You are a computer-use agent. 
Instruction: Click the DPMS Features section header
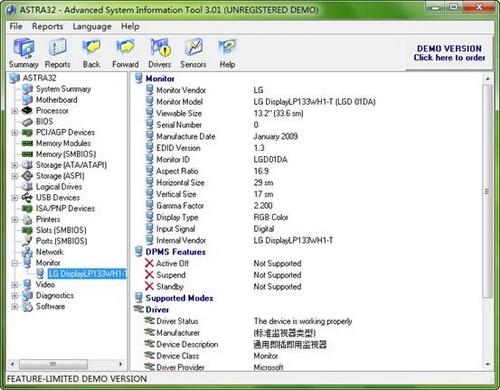pos(175,252)
